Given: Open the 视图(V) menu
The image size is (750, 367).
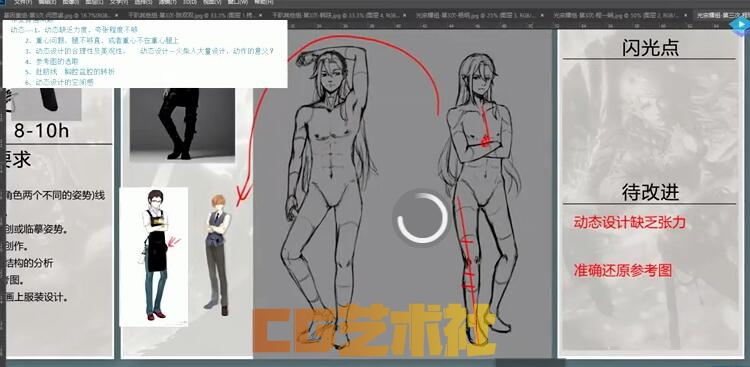Looking at the screenshot, I should click(212, 2).
